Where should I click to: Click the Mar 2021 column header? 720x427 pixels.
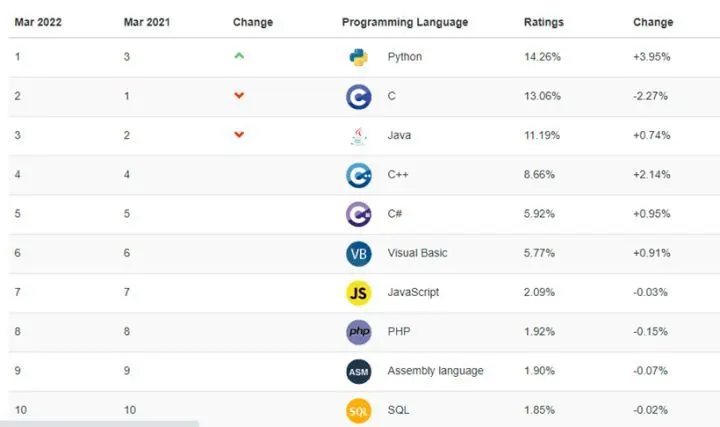pos(148,22)
